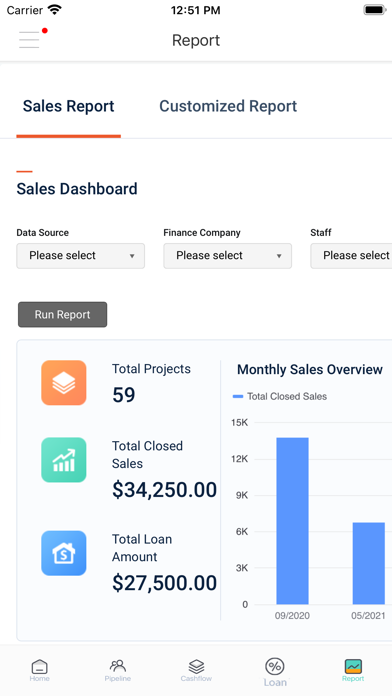Select the 09/2020 sales bar

pyautogui.click(x=293, y=521)
